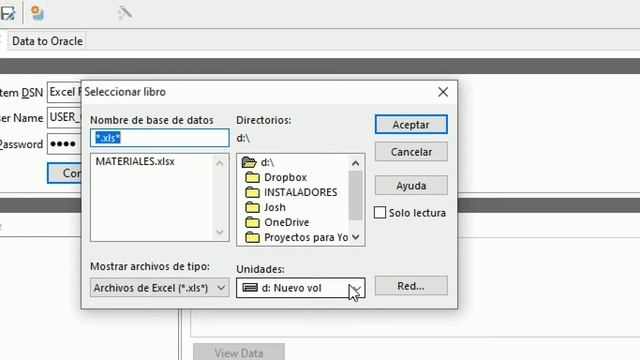
Task: Click the Nombre de base de datos field
Action: click(160, 138)
